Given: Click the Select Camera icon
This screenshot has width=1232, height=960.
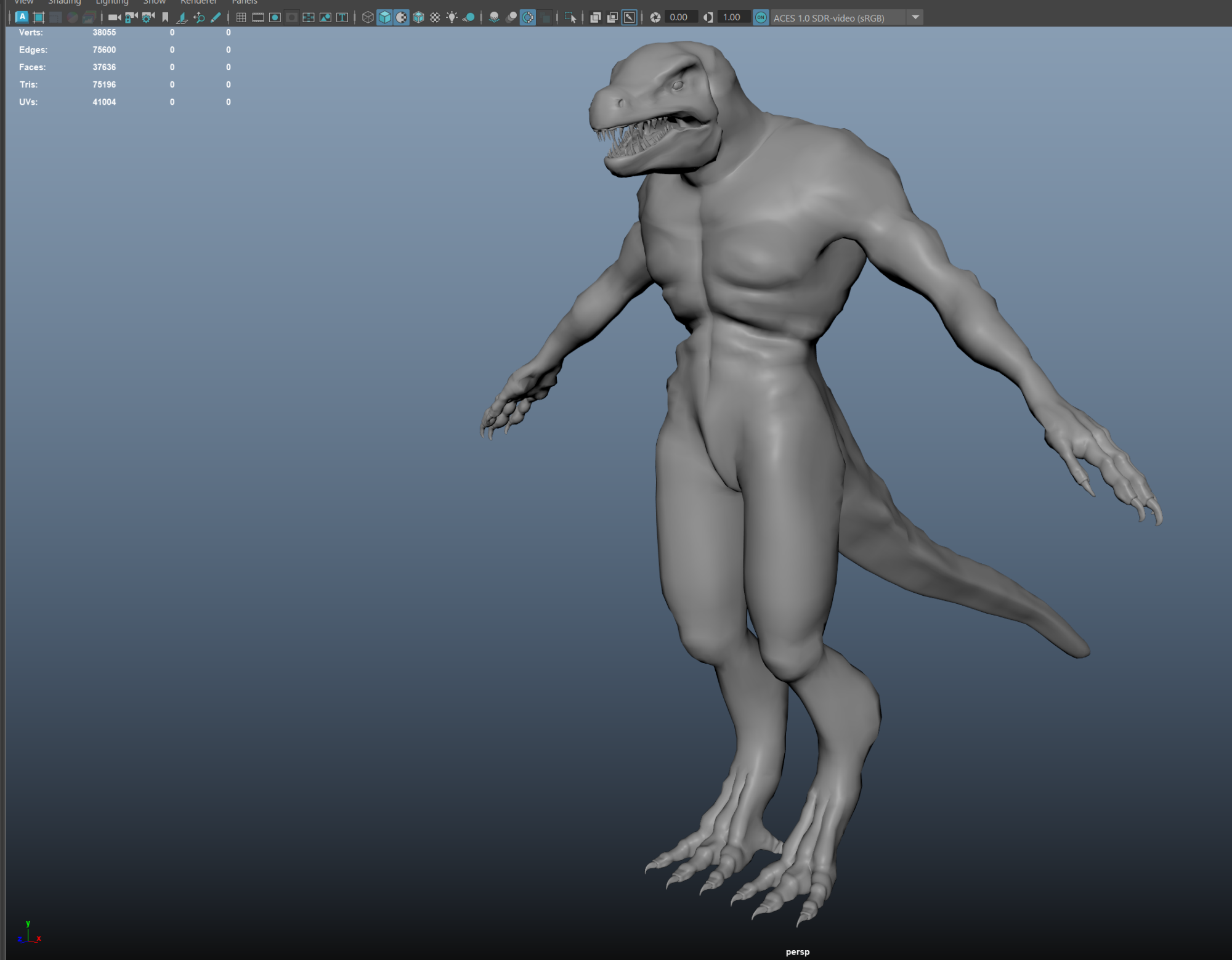Looking at the screenshot, I should [115, 17].
